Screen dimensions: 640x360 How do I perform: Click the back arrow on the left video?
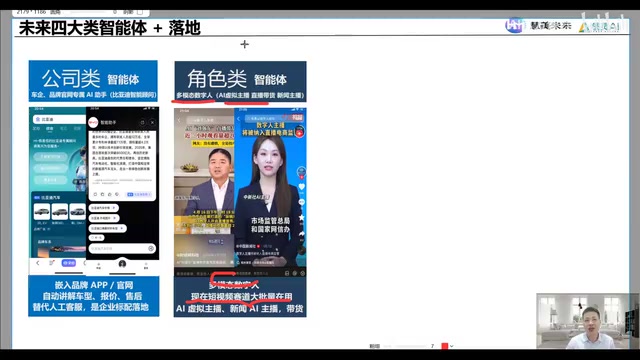179,120
